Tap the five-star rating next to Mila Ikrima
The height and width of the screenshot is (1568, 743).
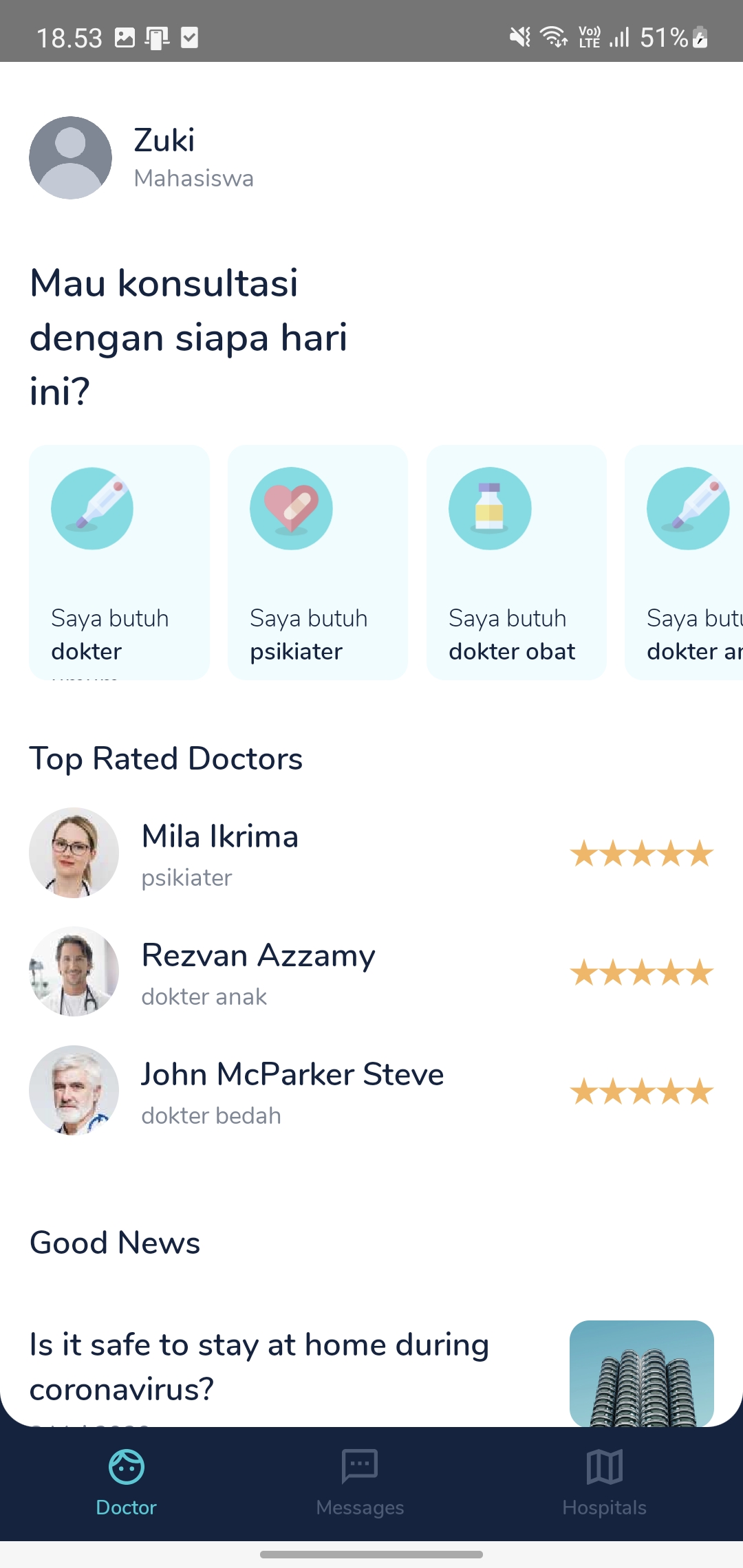(x=641, y=853)
